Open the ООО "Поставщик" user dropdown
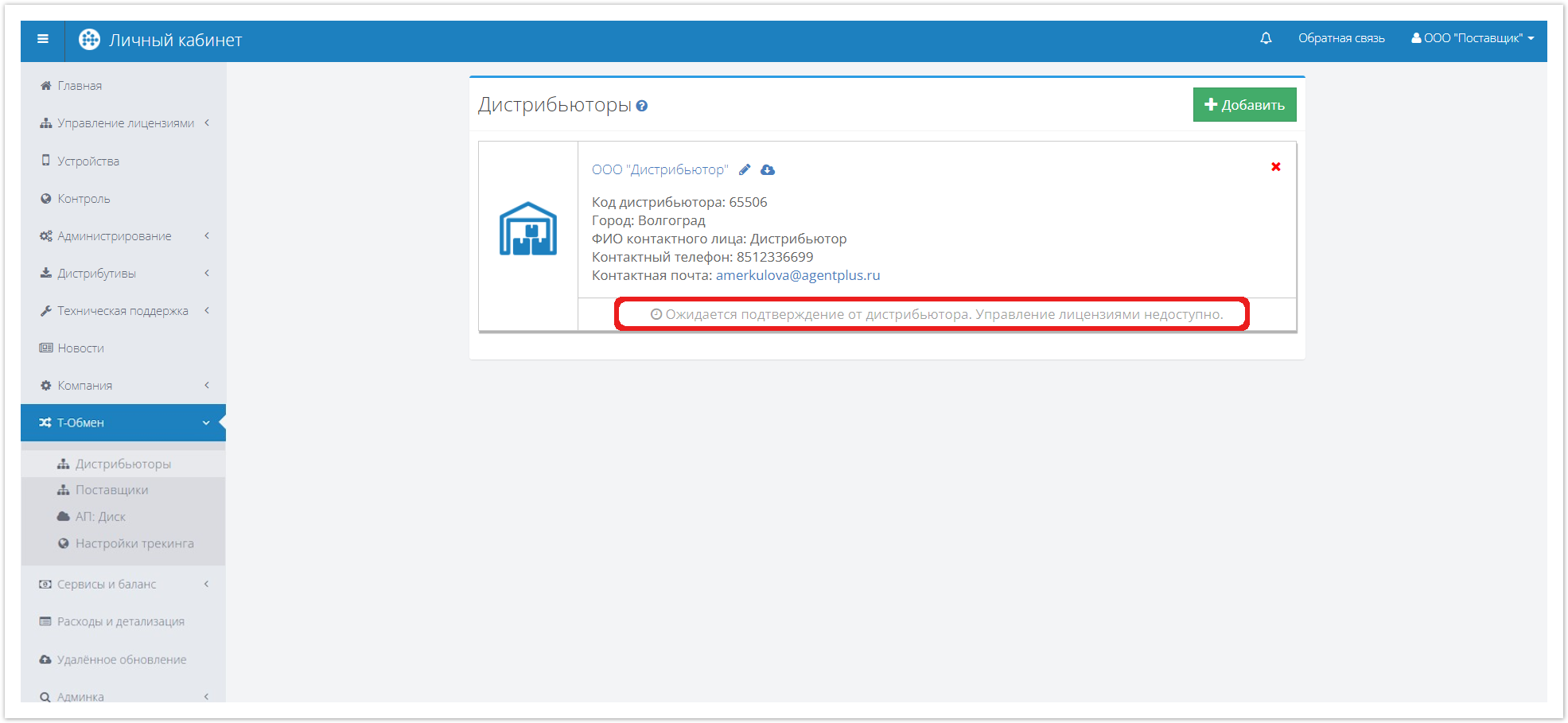The width and height of the screenshot is (1568, 723). coord(1473,38)
